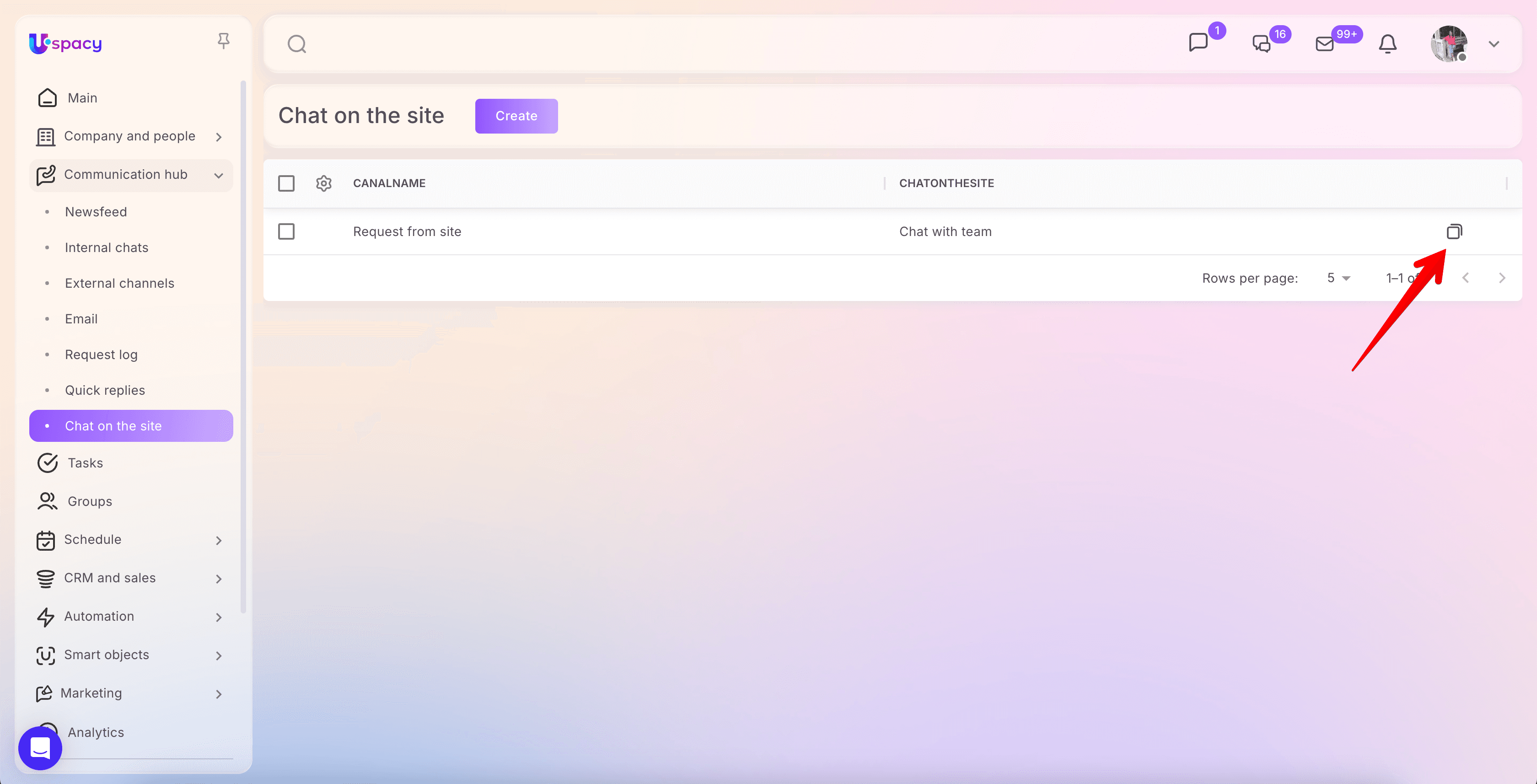Click the user avatar photo
Image resolution: width=1537 pixels, height=784 pixels.
coord(1449,44)
